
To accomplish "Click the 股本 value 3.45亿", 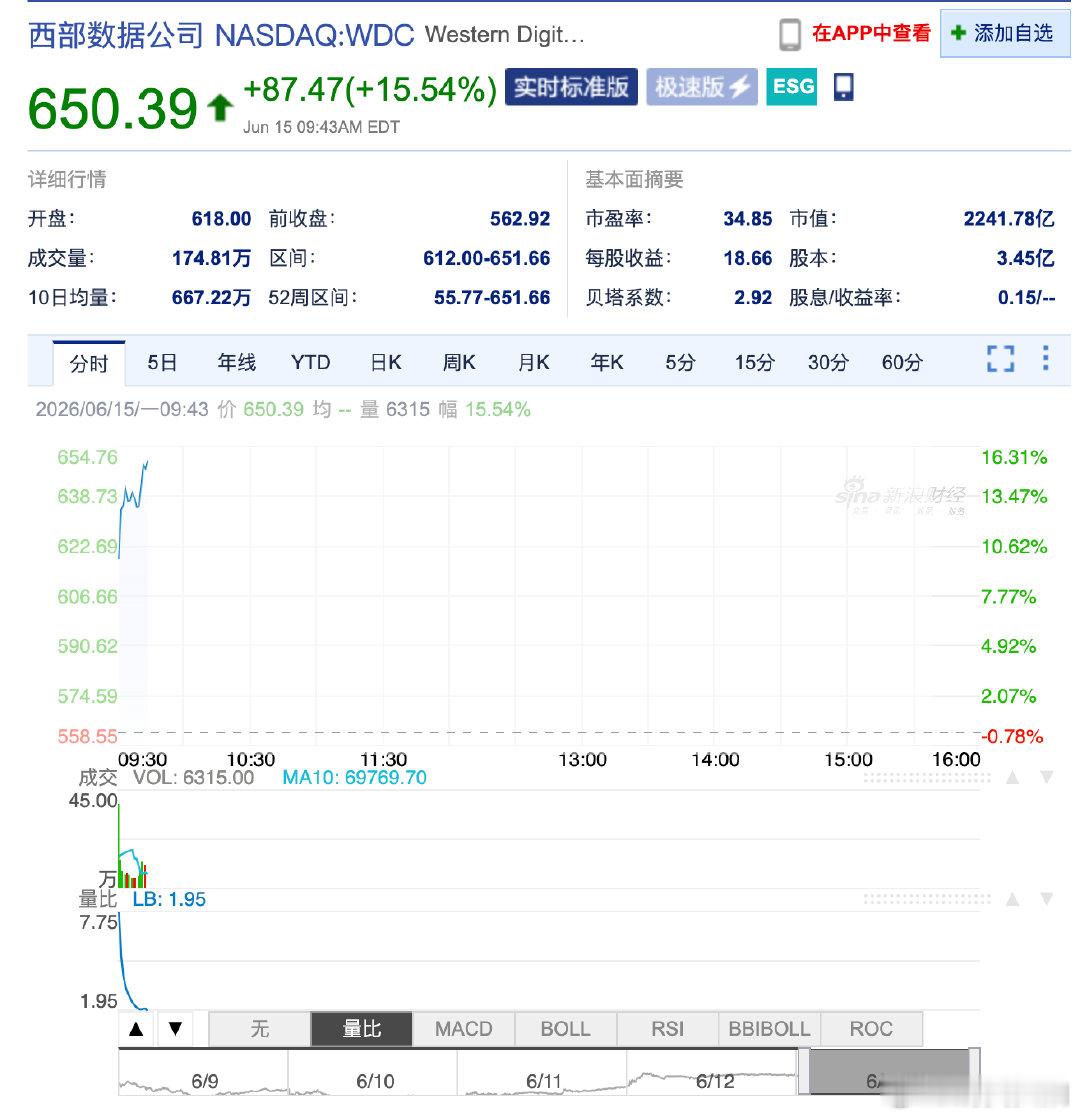I will [x=1026, y=258].
